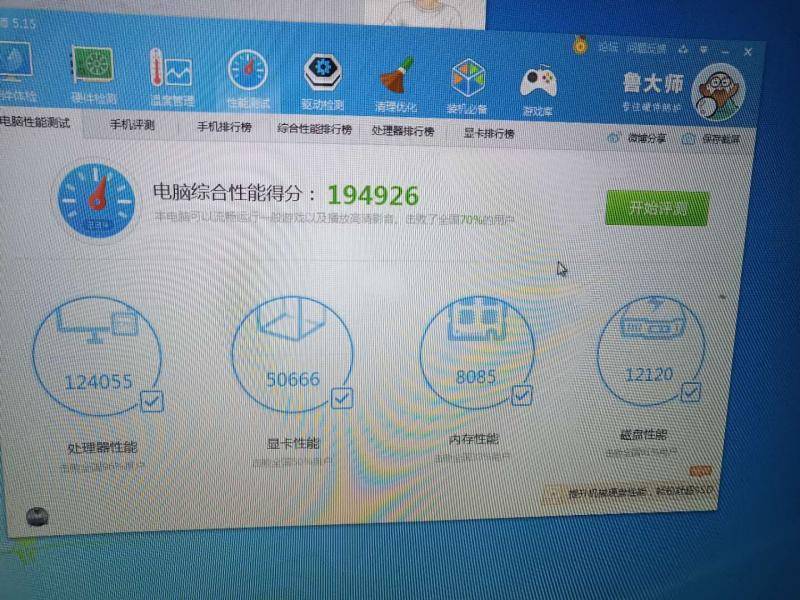Click the round dark badge at bottom-left
The image size is (800, 600).
(37, 516)
